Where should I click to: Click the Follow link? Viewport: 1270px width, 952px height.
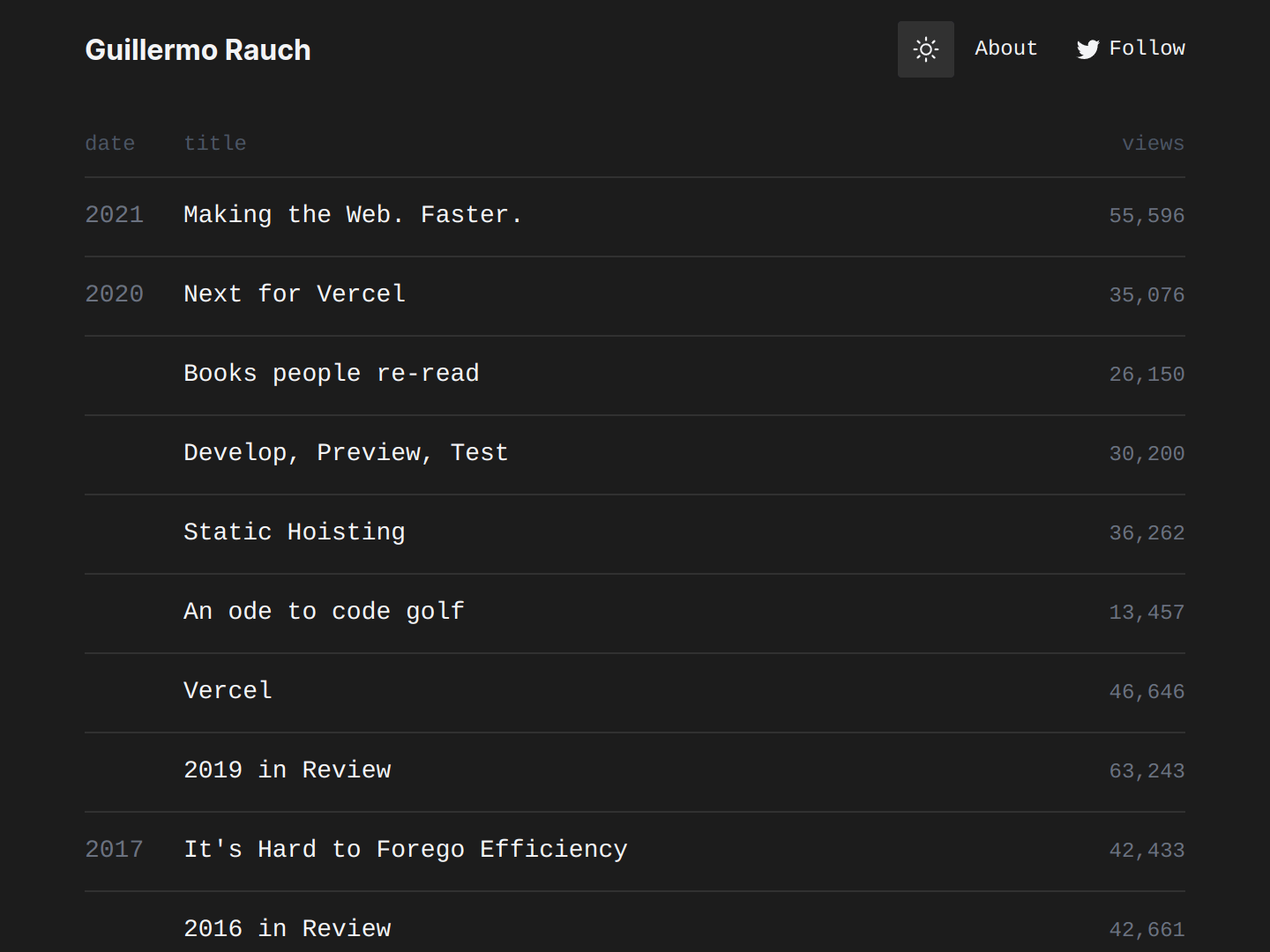pyautogui.click(x=1147, y=48)
